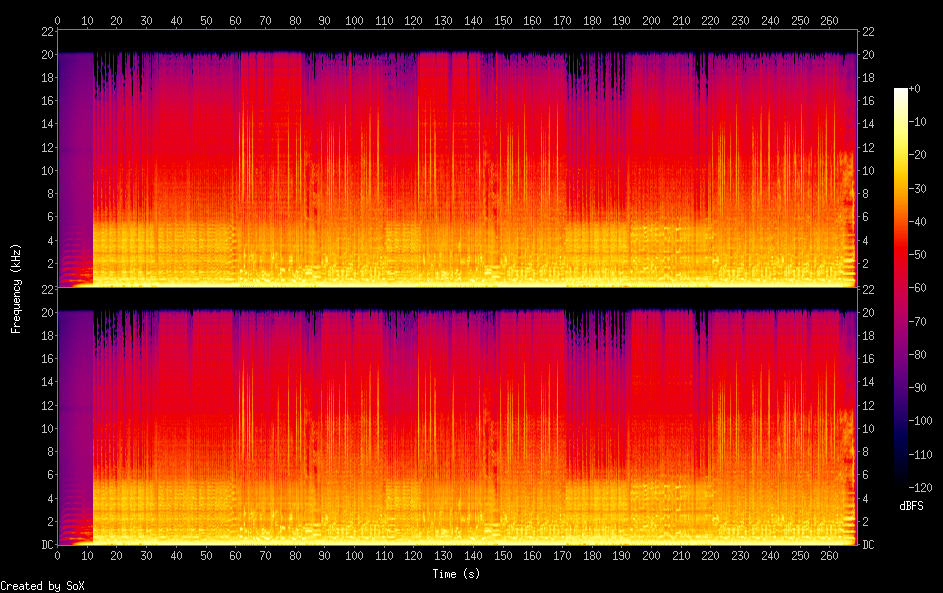This screenshot has height=593, width=943.
Task: Click the 'dBFS' unit label
Action: [911, 506]
